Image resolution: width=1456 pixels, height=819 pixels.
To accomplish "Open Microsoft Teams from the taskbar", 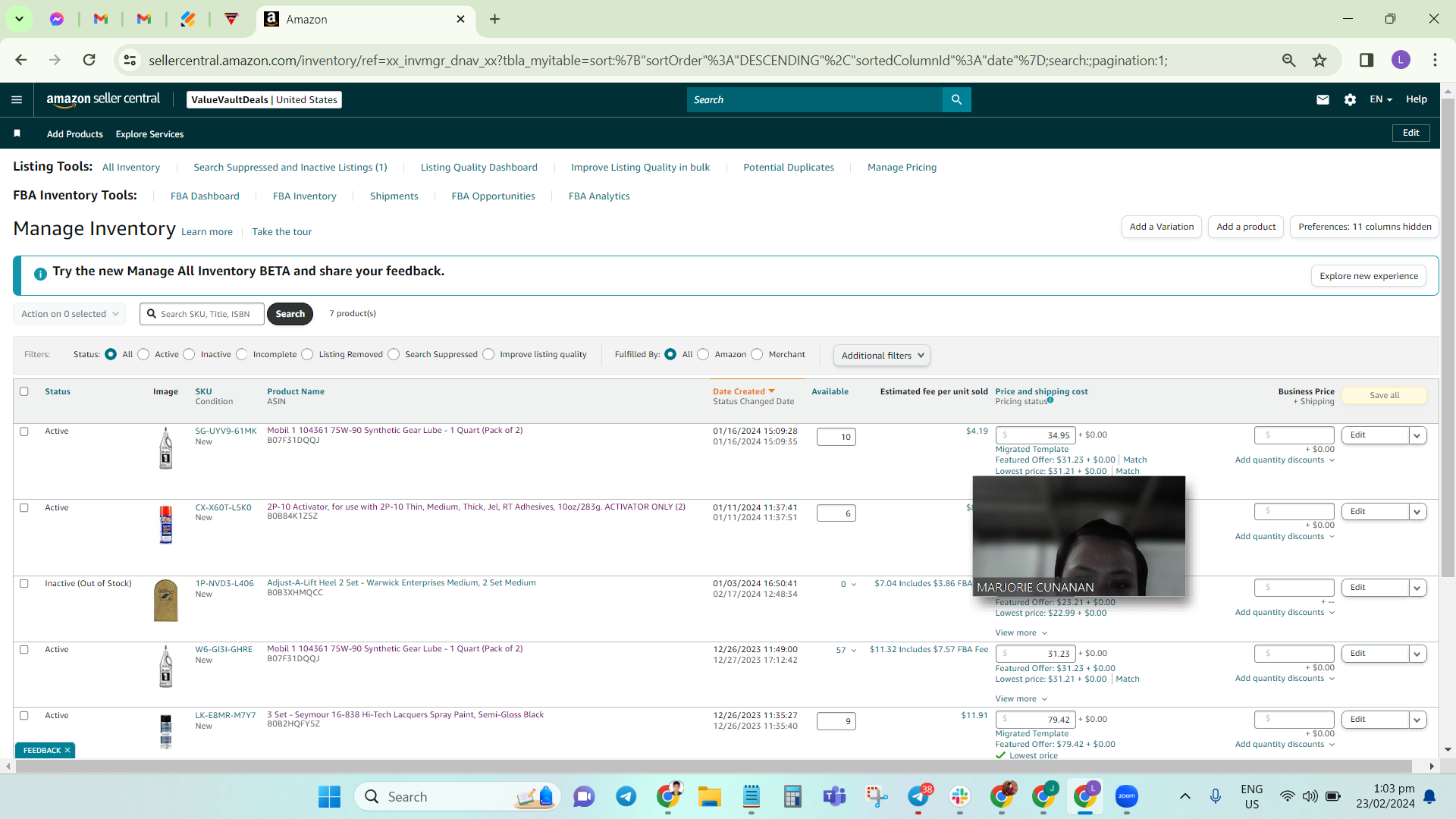I will 835,796.
